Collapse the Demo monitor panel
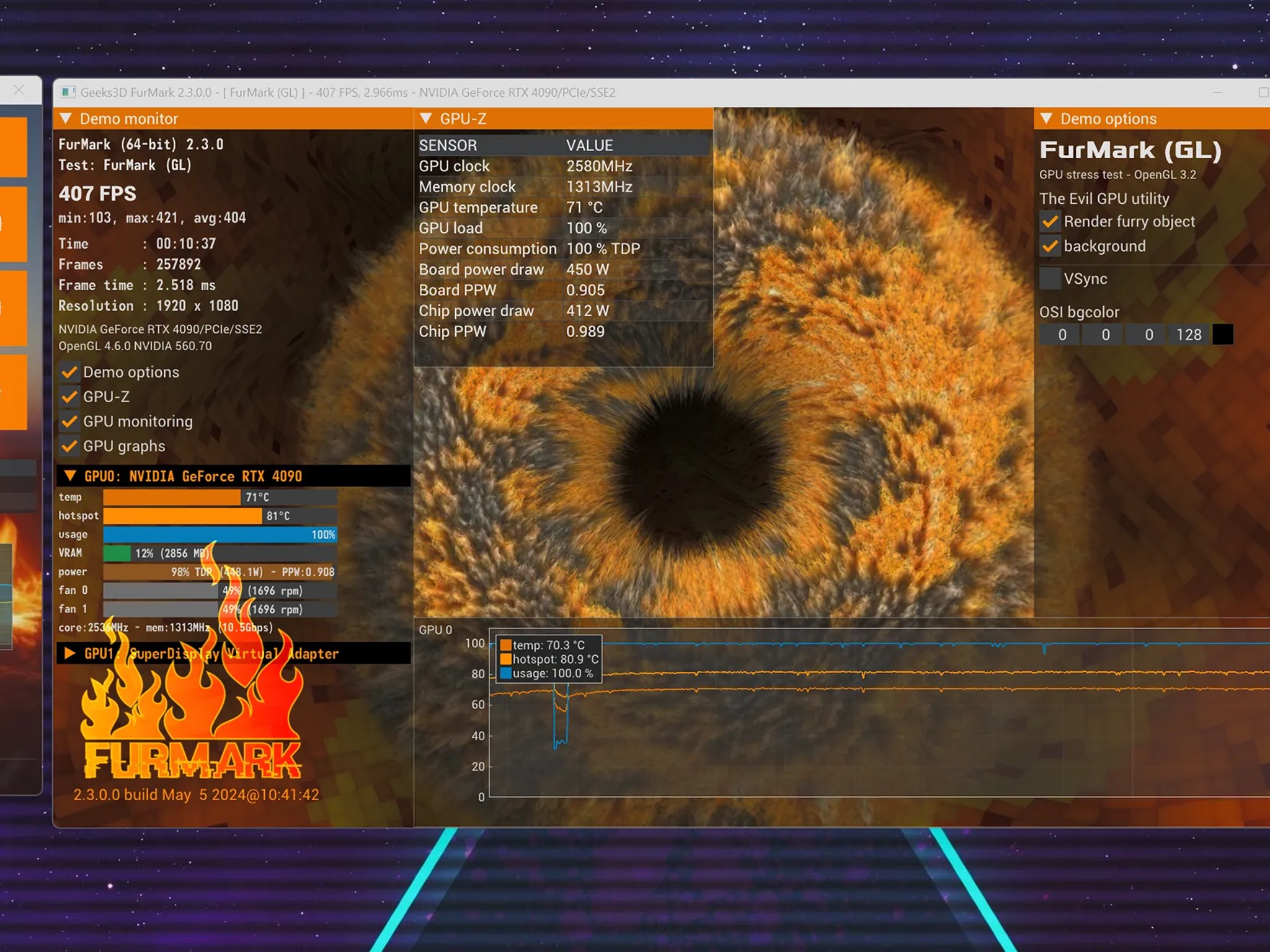This screenshot has height=952, width=1270. [x=66, y=118]
